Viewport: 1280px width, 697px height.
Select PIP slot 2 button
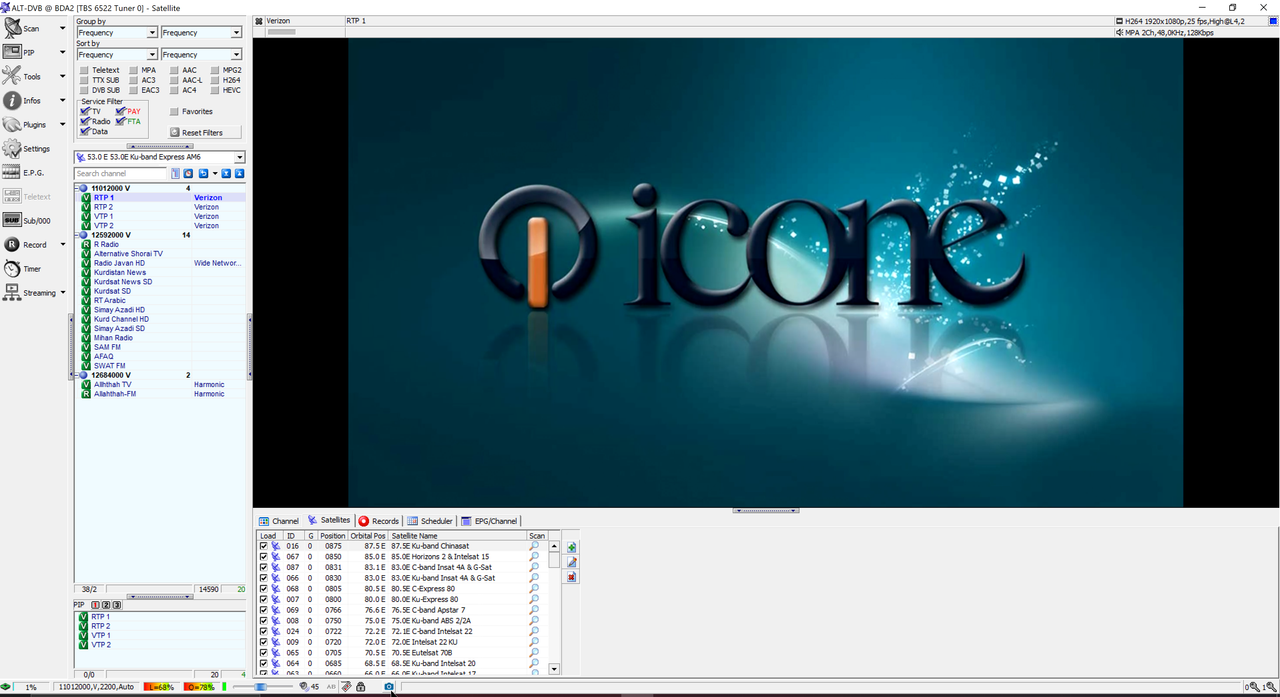(x=106, y=605)
